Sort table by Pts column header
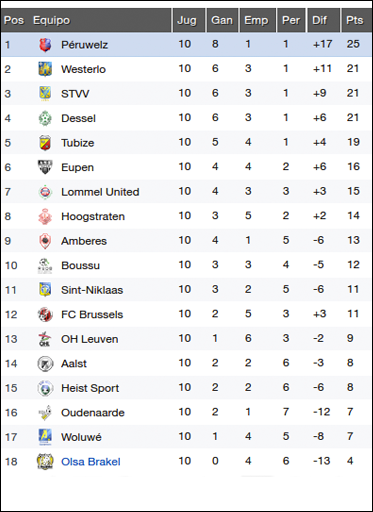The width and height of the screenshot is (373, 512). (355, 20)
